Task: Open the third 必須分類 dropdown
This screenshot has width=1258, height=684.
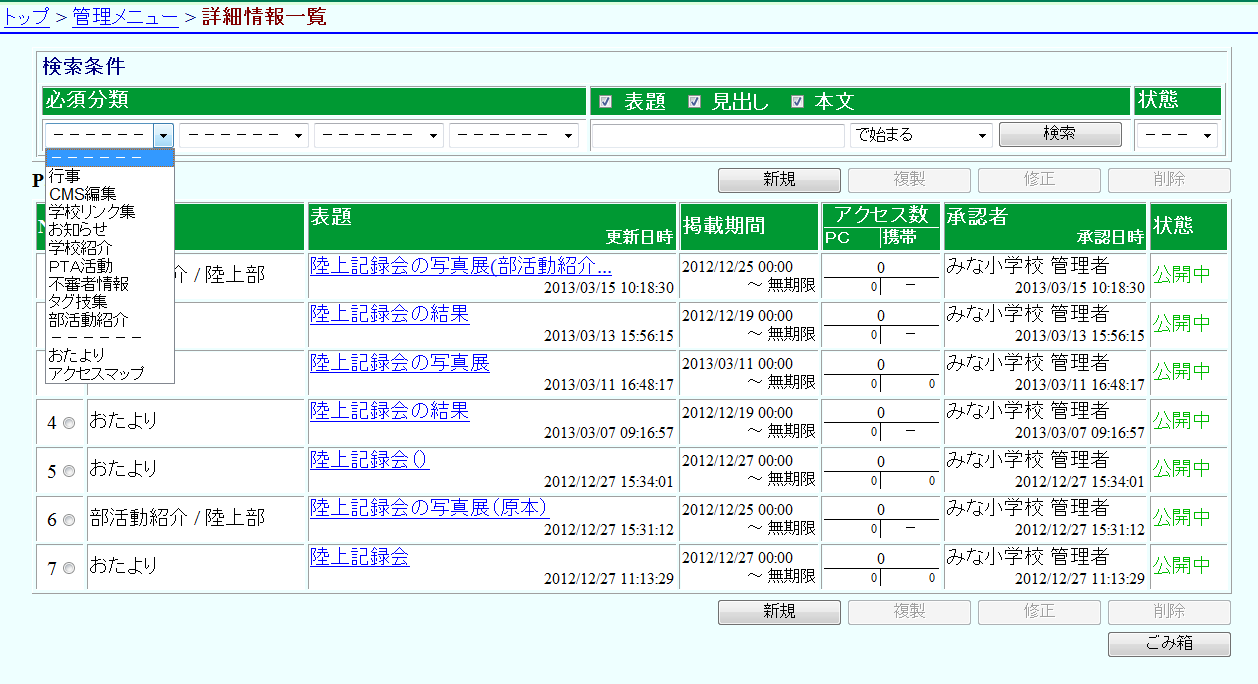Action: point(379,135)
